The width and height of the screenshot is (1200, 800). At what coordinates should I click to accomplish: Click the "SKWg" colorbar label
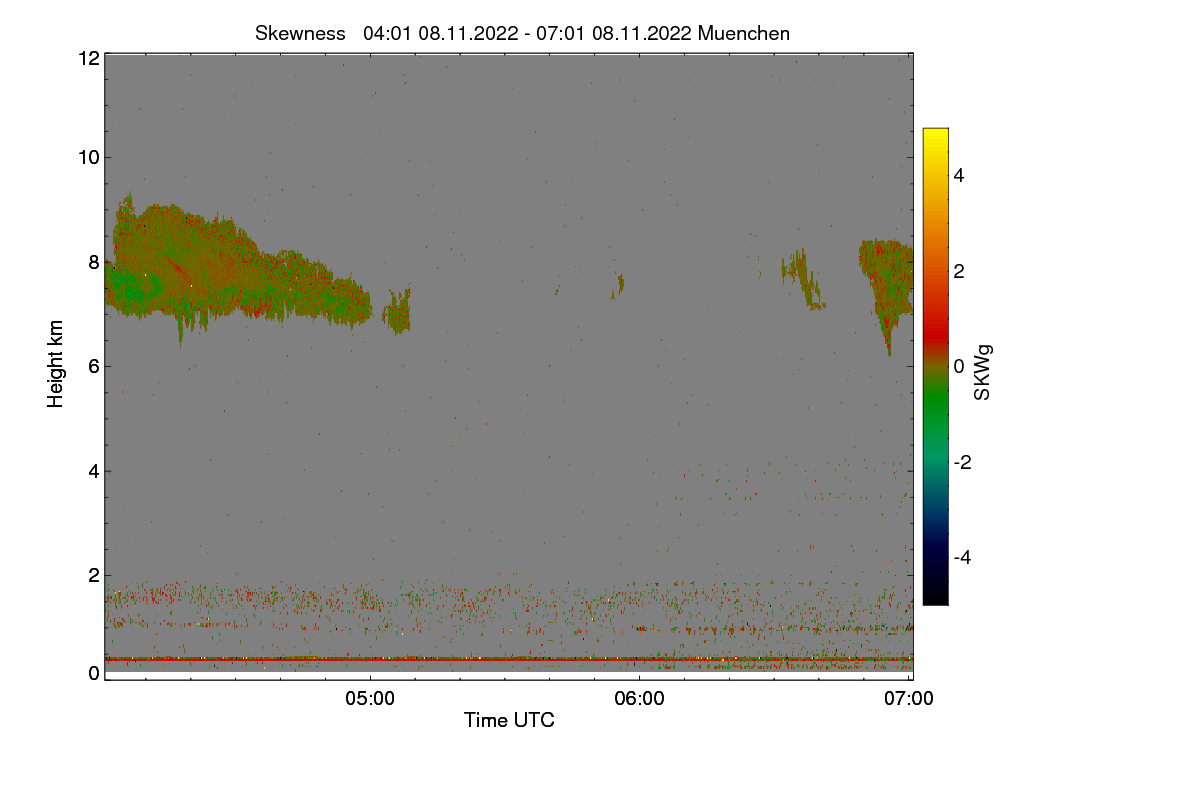click(x=983, y=371)
